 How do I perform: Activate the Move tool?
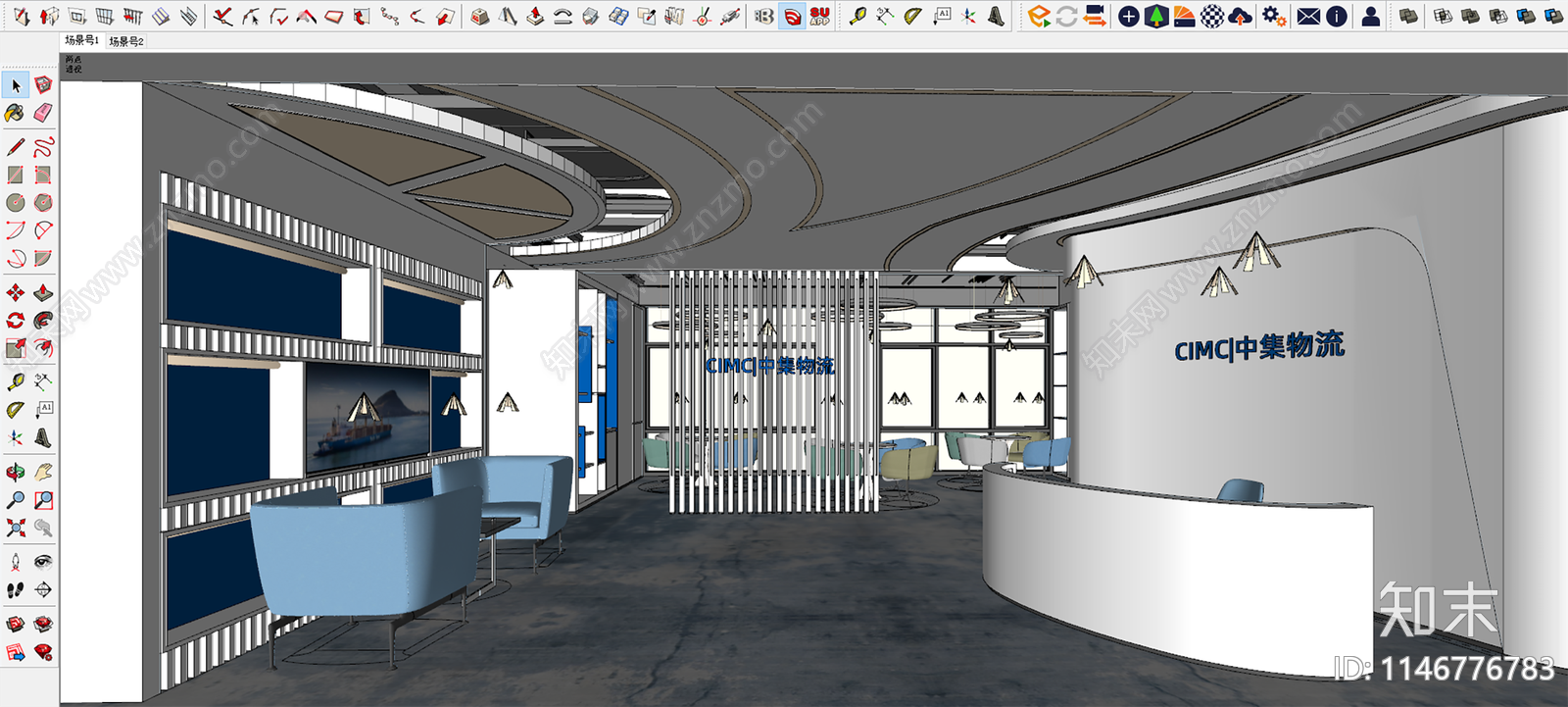pyautogui.click(x=16, y=292)
